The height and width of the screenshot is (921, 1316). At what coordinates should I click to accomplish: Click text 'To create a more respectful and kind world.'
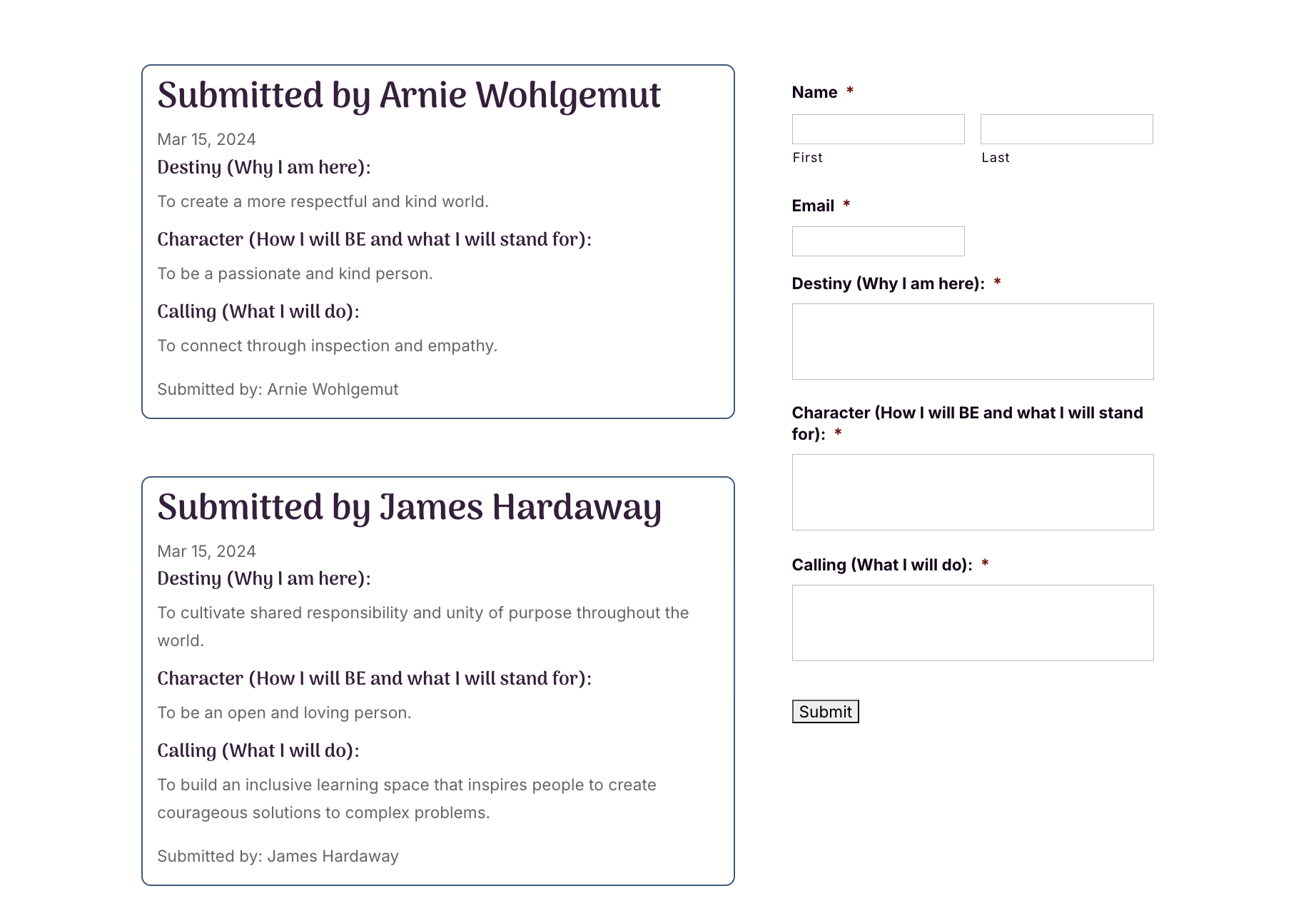[x=323, y=201]
